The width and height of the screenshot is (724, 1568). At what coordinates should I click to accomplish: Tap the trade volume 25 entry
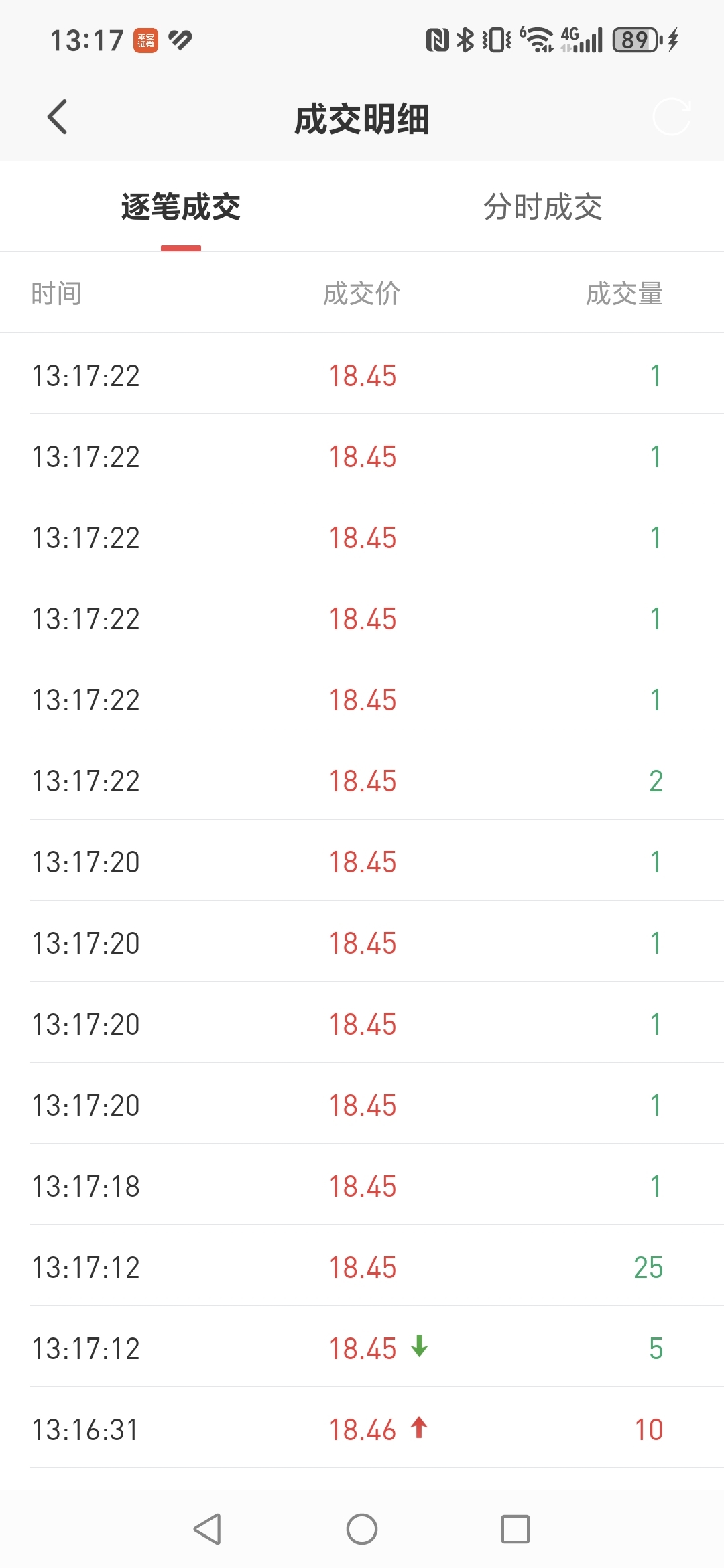pyautogui.click(x=648, y=1268)
